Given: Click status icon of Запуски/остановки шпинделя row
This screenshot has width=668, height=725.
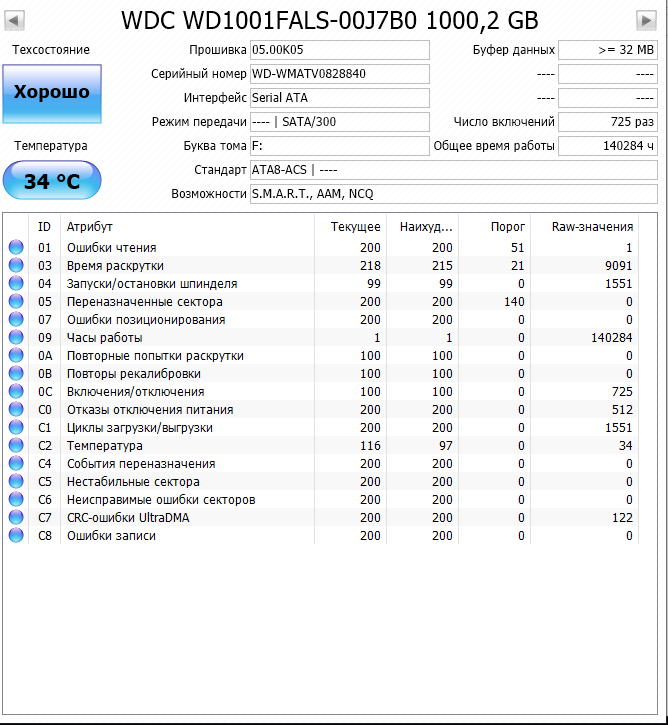Looking at the screenshot, I should (16, 283).
